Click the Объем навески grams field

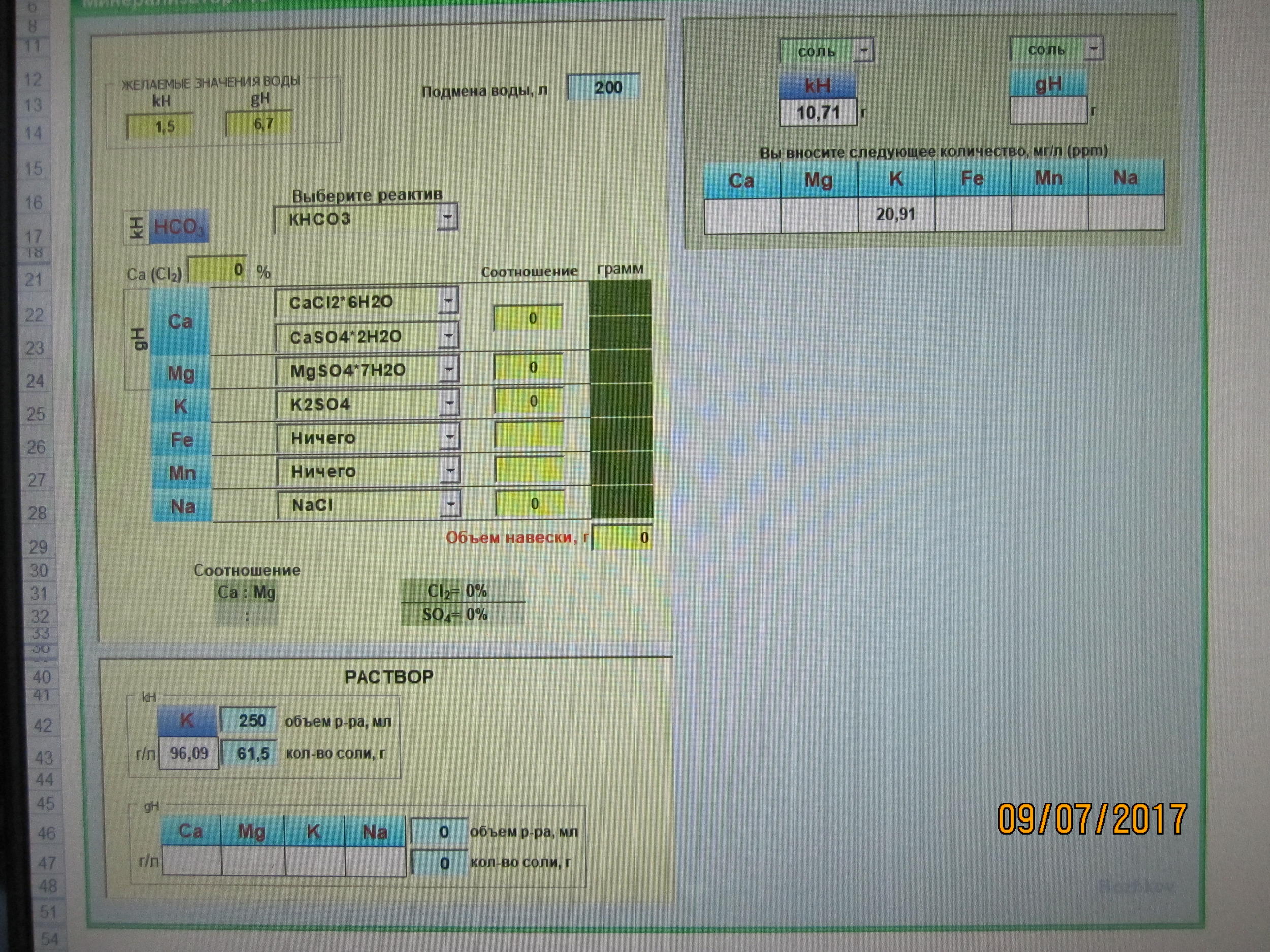(x=623, y=538)
